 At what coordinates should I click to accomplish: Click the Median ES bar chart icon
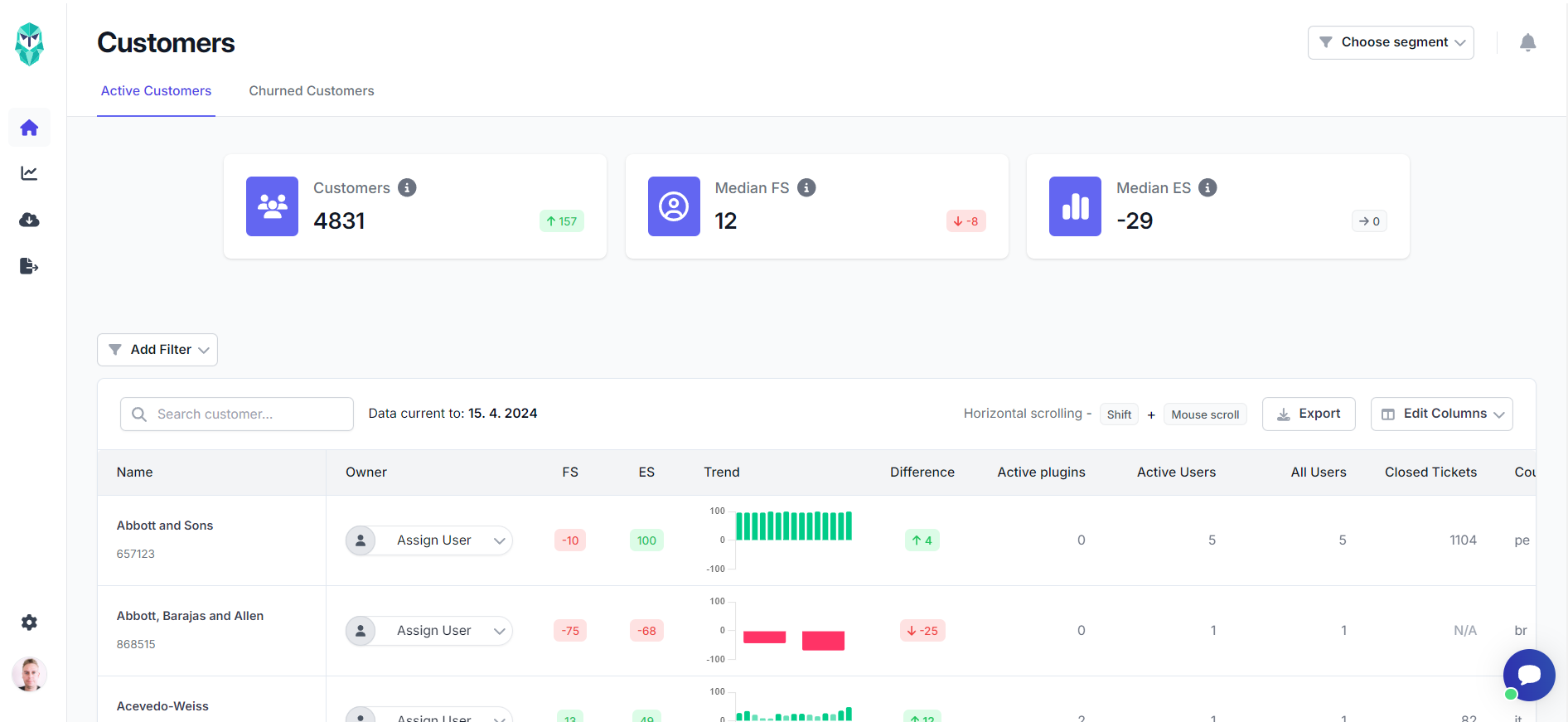[1075, 206]
